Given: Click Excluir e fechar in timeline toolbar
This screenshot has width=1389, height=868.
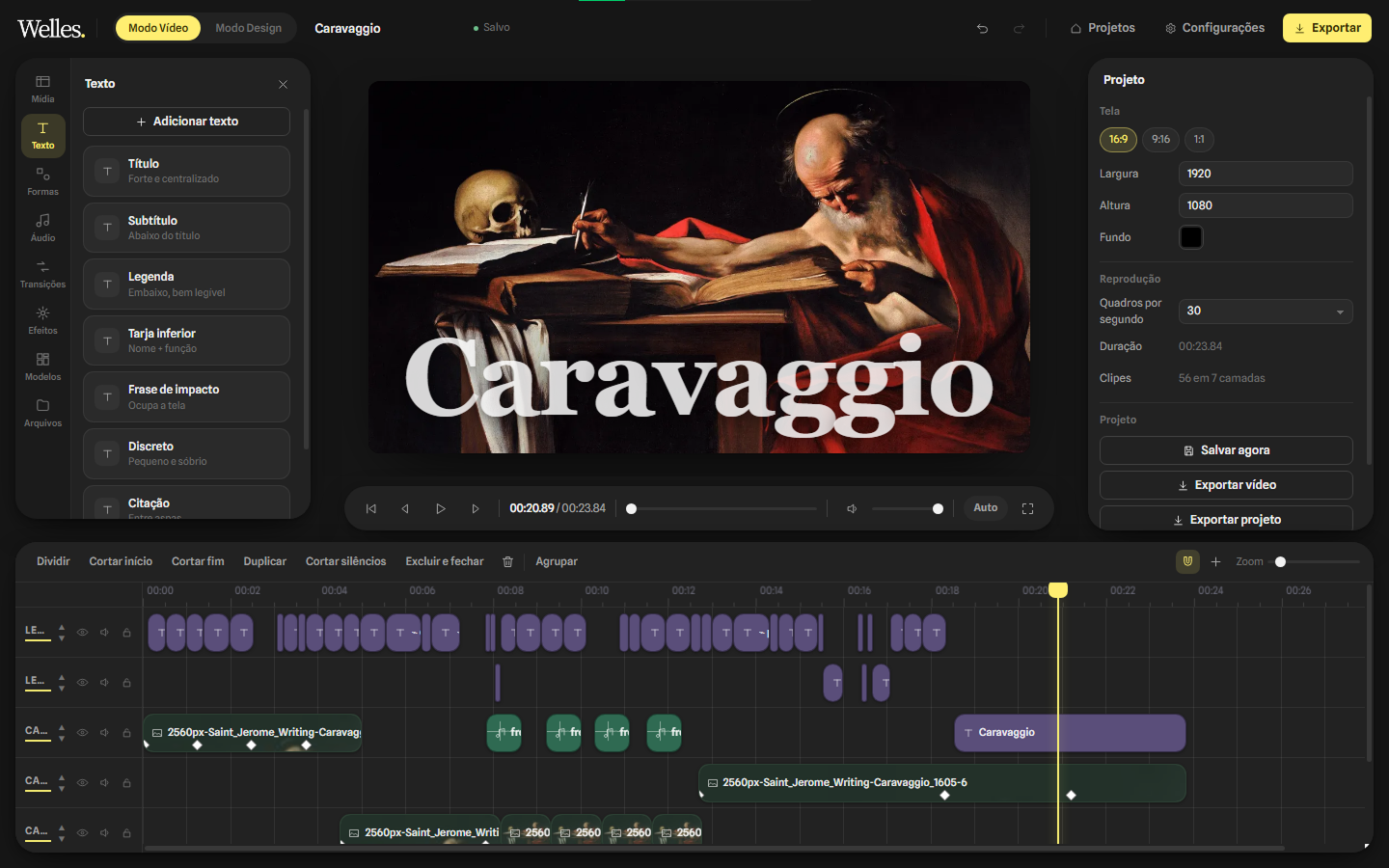Looking at the screenshot, I should (x=445, y=561).
